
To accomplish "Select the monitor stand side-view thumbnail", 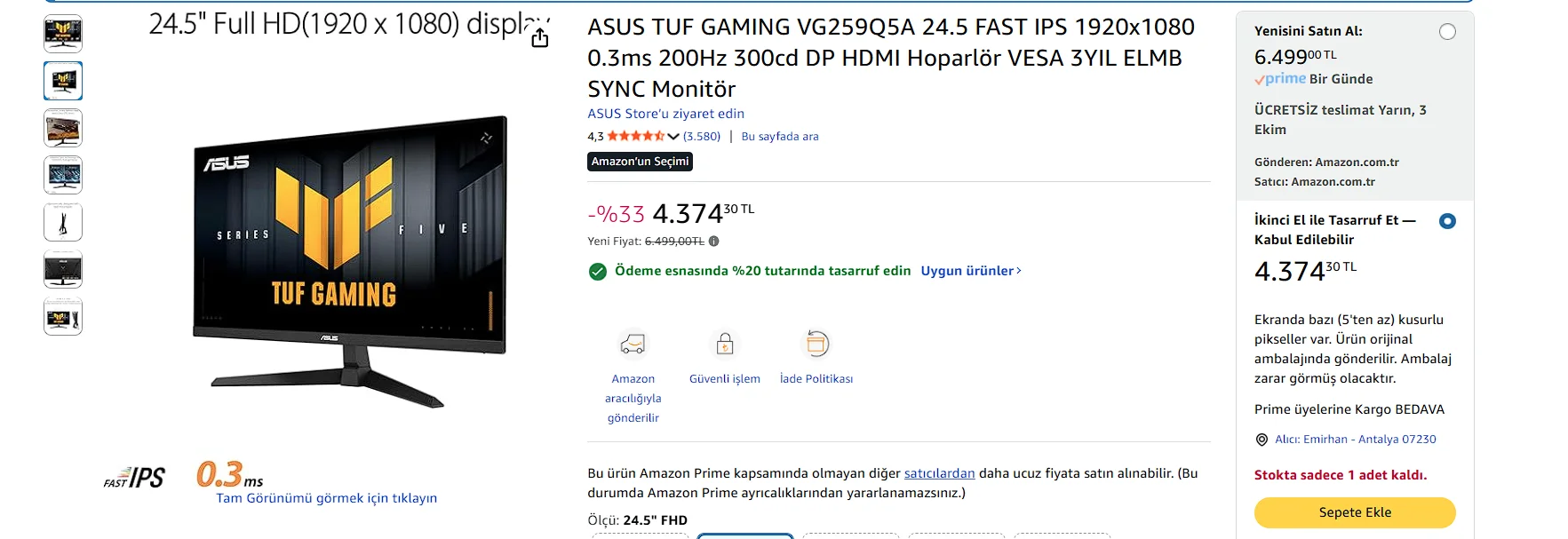I will tap(63, 222).
